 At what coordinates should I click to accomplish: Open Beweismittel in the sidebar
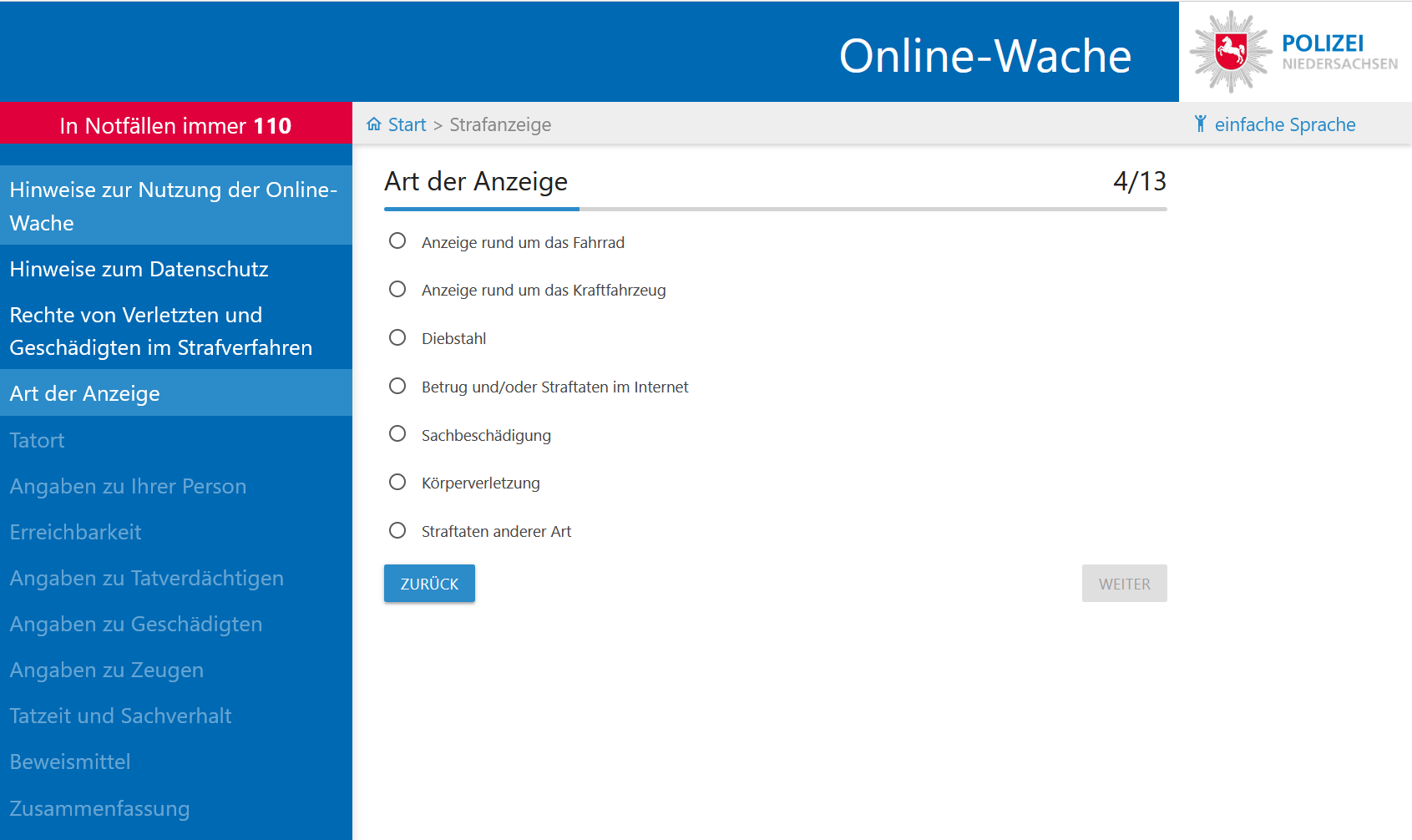[x=176, y=762]
